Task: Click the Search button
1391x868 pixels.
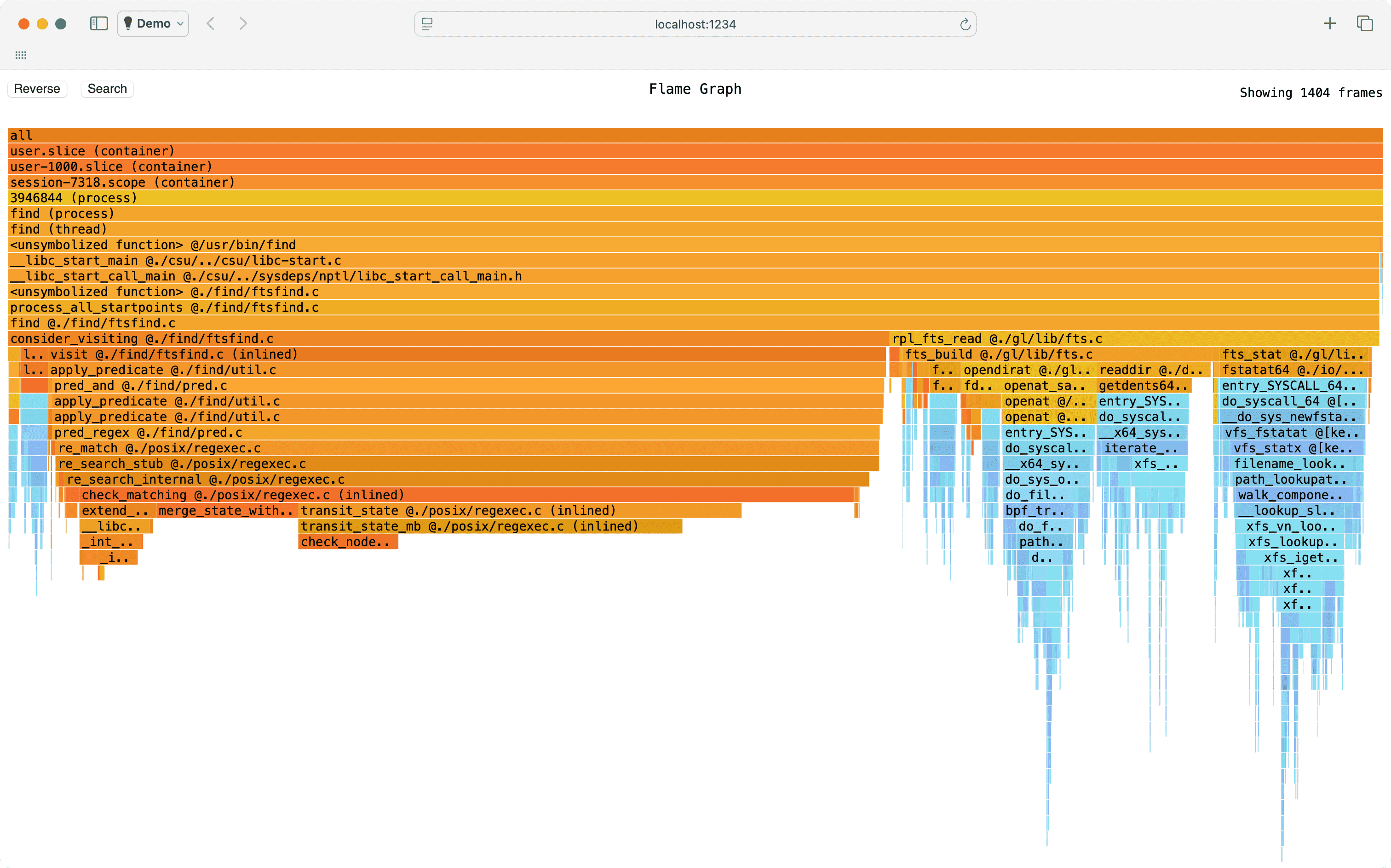Action: click(107, 88)
